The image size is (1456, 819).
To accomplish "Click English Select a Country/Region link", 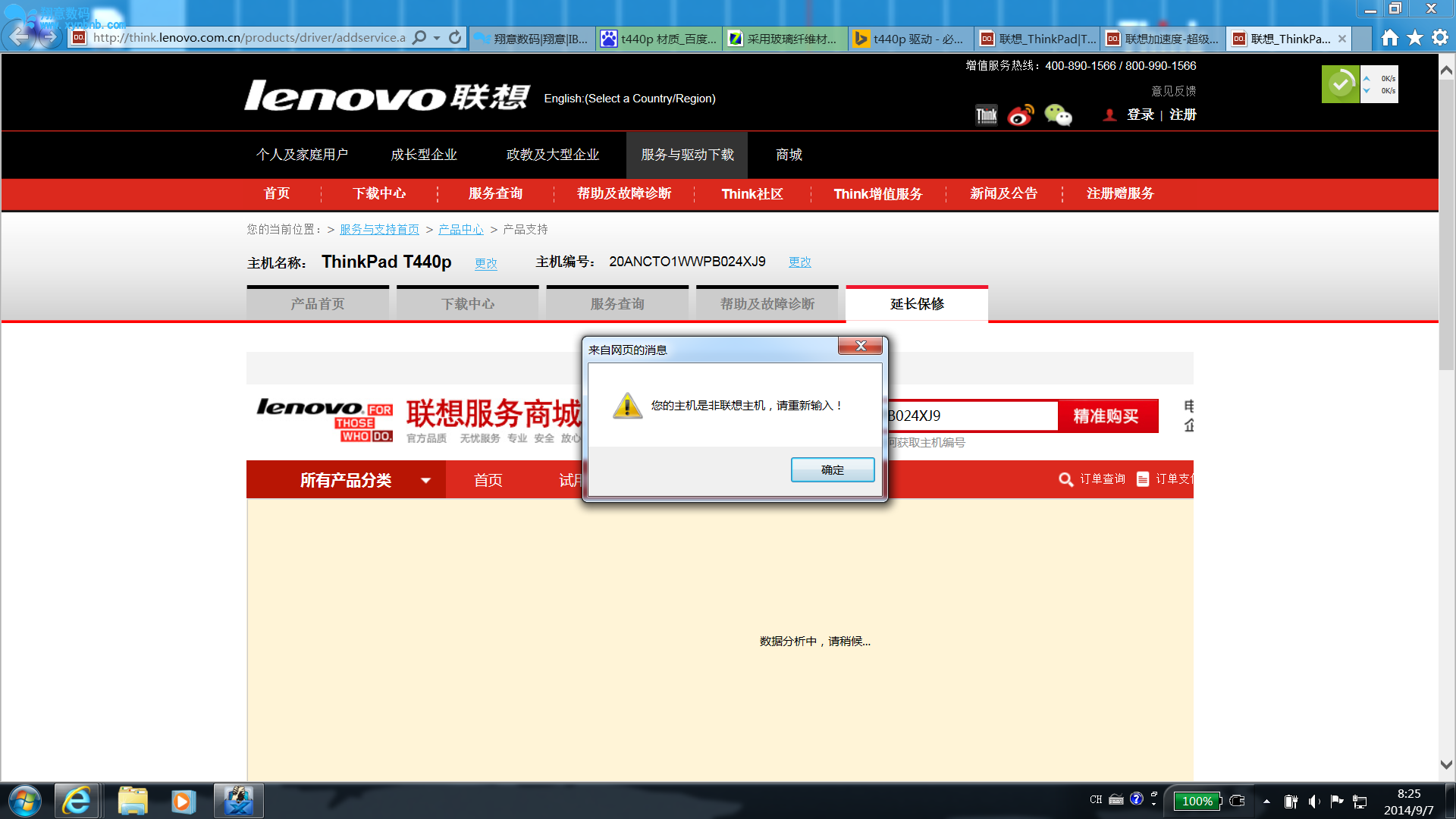I will [629, 99].
